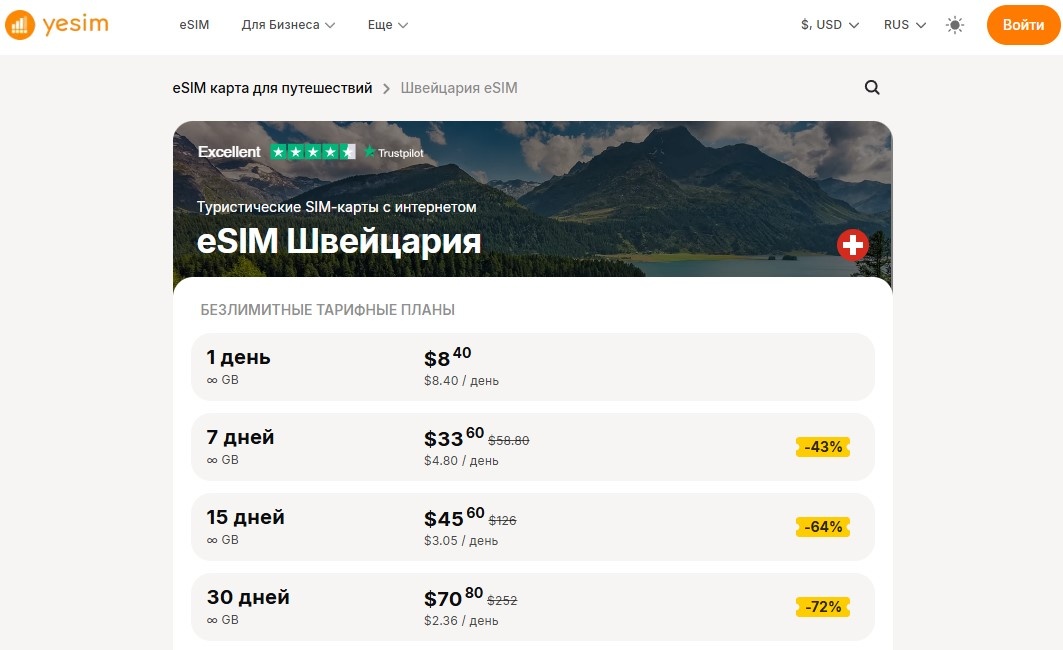Click the Войти button
The height and width of the screenshot is (650, 1063).
click(1022, 25)
